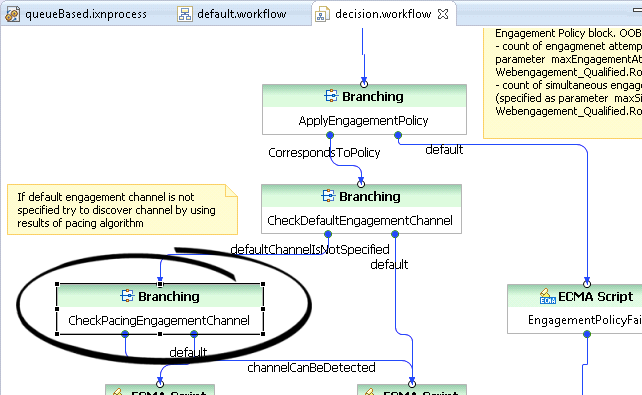
Task: Open the default.workflow tab
Action: (233, 14)
